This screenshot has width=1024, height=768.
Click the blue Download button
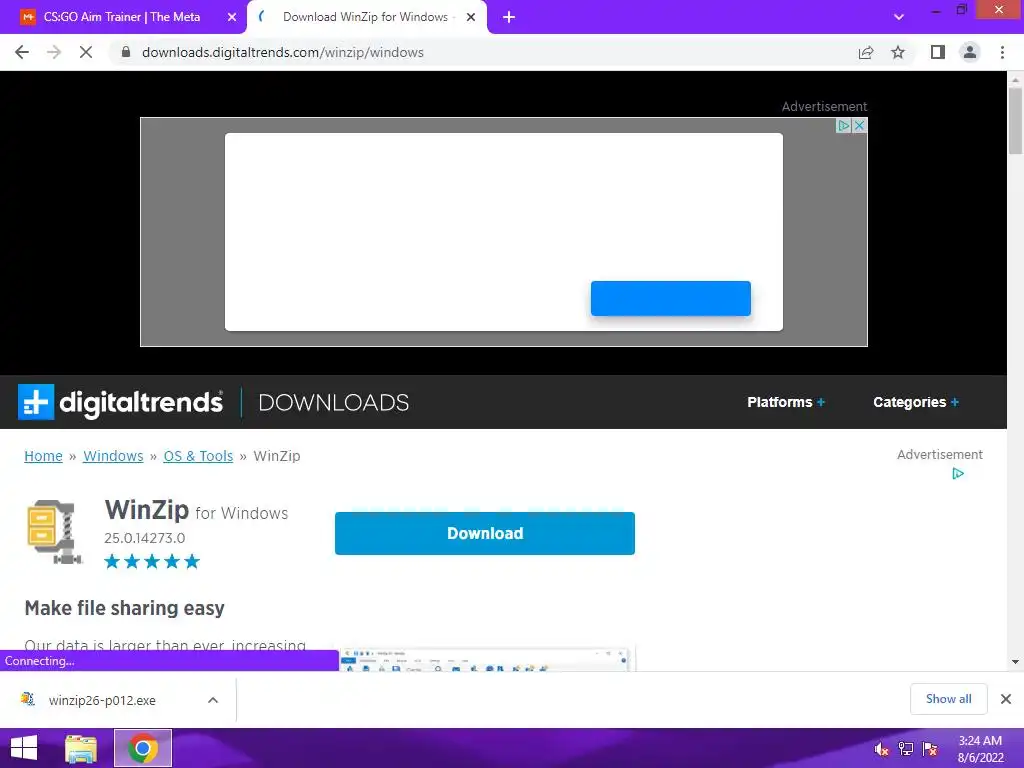(x=485, y=534)
